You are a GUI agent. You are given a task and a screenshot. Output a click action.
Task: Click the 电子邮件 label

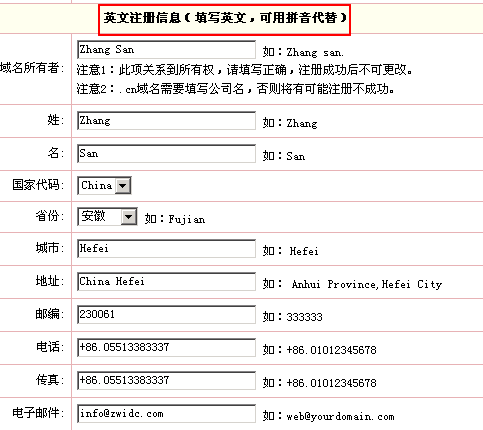tap(38, 413)
